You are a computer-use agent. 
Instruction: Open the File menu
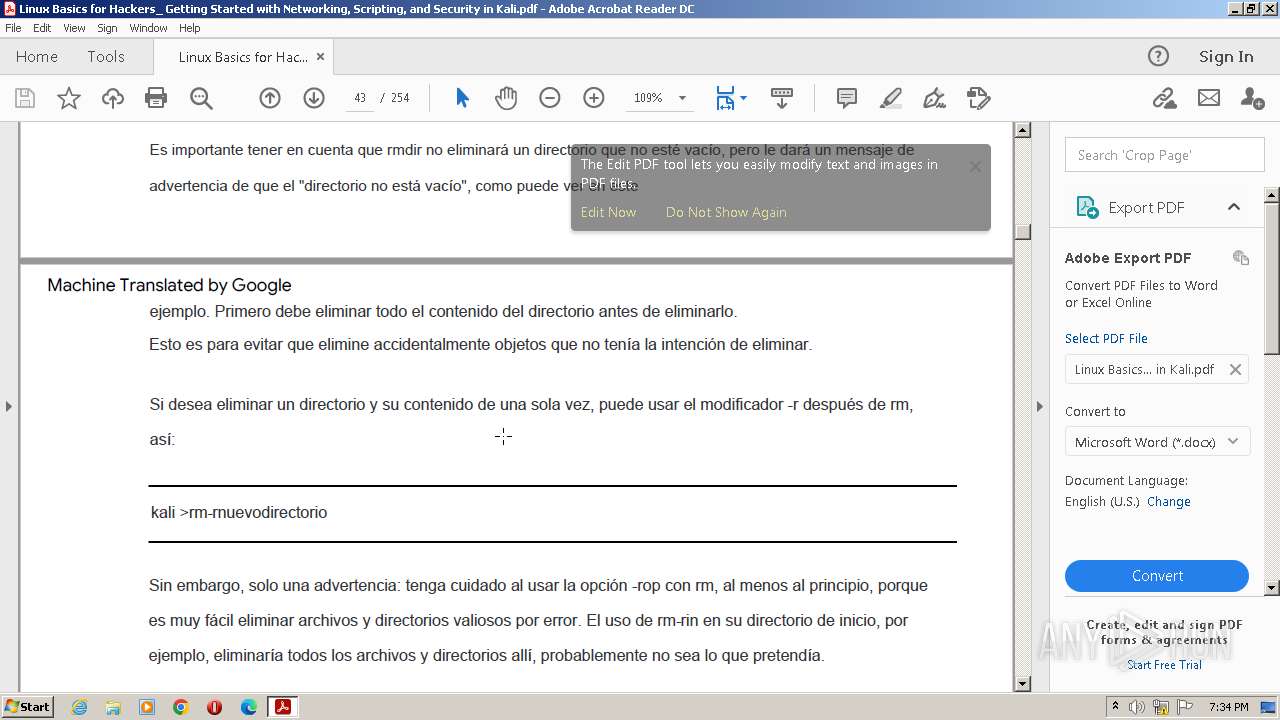coord(13,28)
